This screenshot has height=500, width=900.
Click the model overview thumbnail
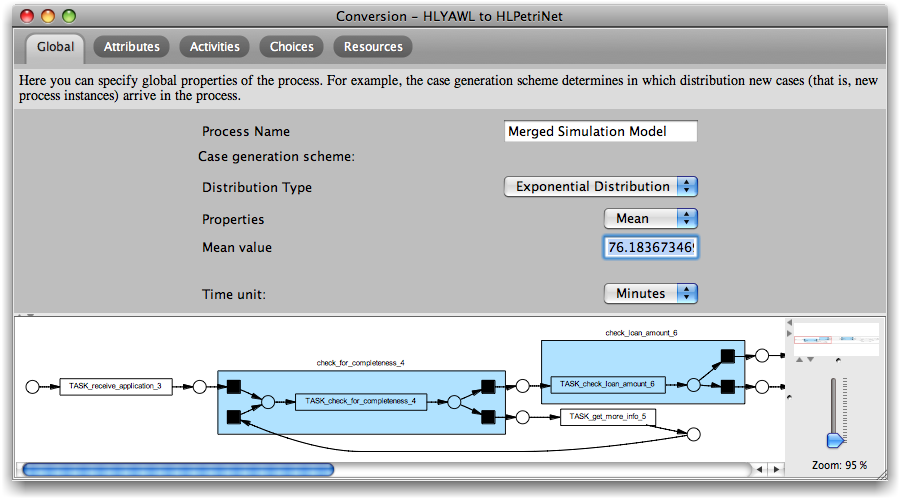835,340
